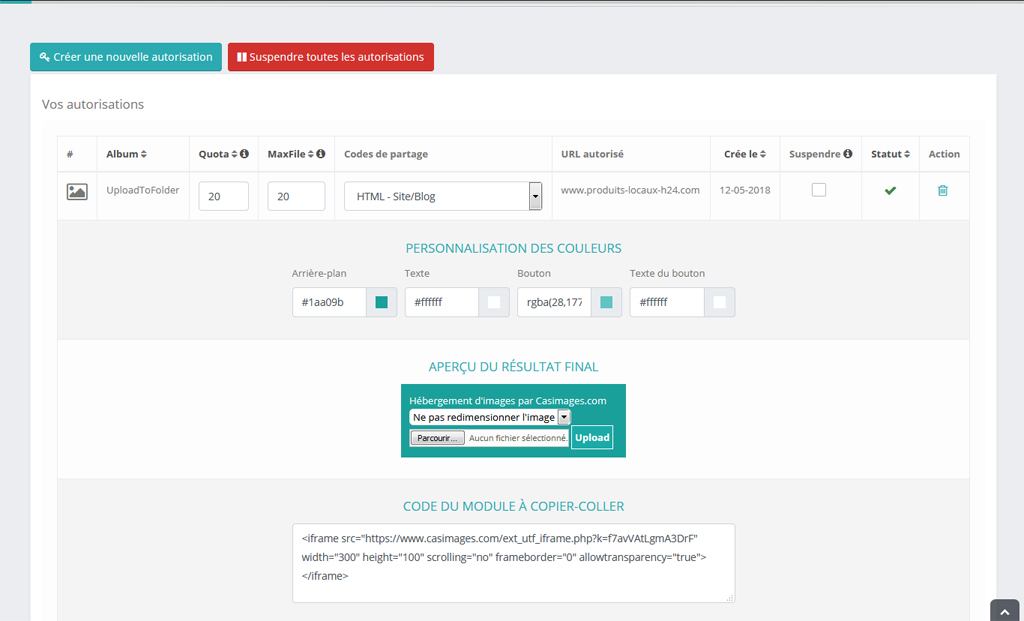Click the info icon next to Suspendre
Screen dimensions: 1024x621
848,154
